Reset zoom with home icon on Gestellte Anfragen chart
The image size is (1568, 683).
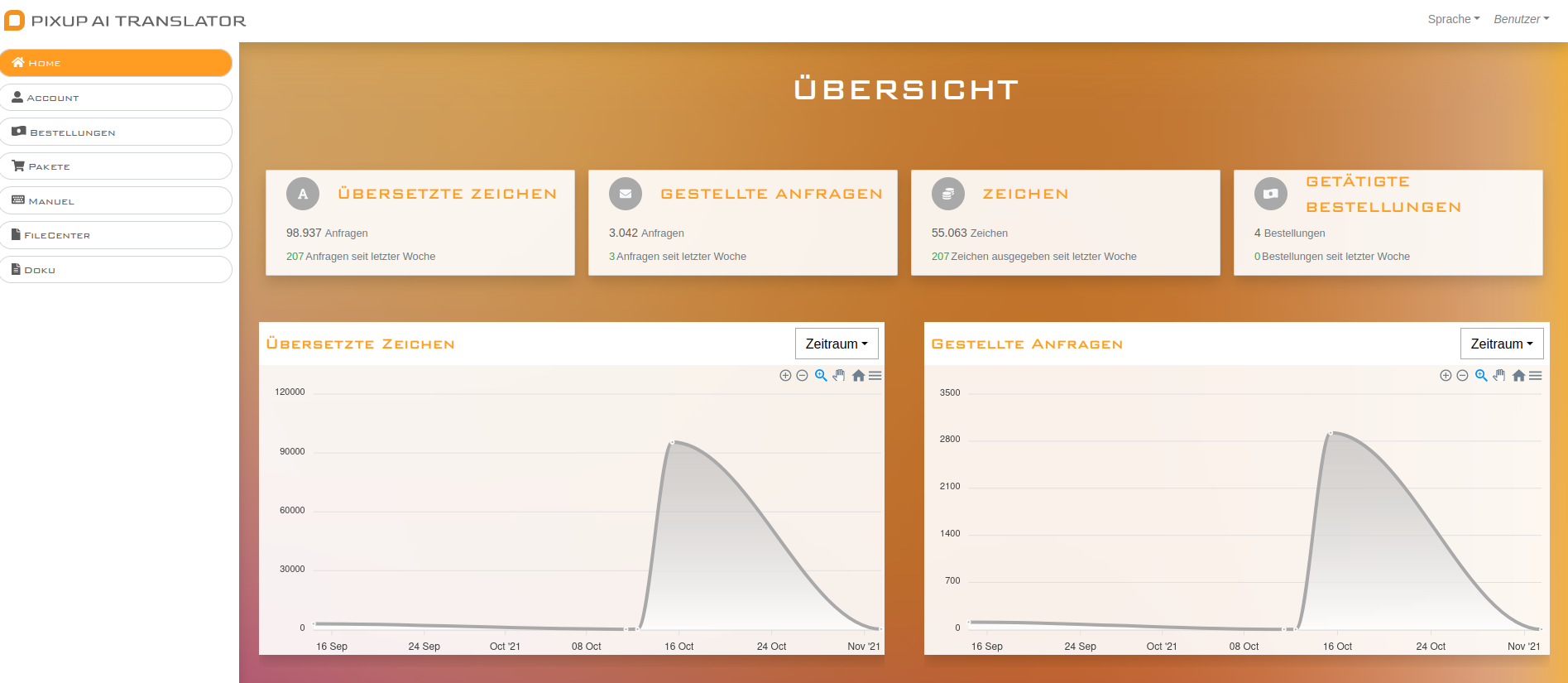pyautogui.click(x=1518, y=376)
